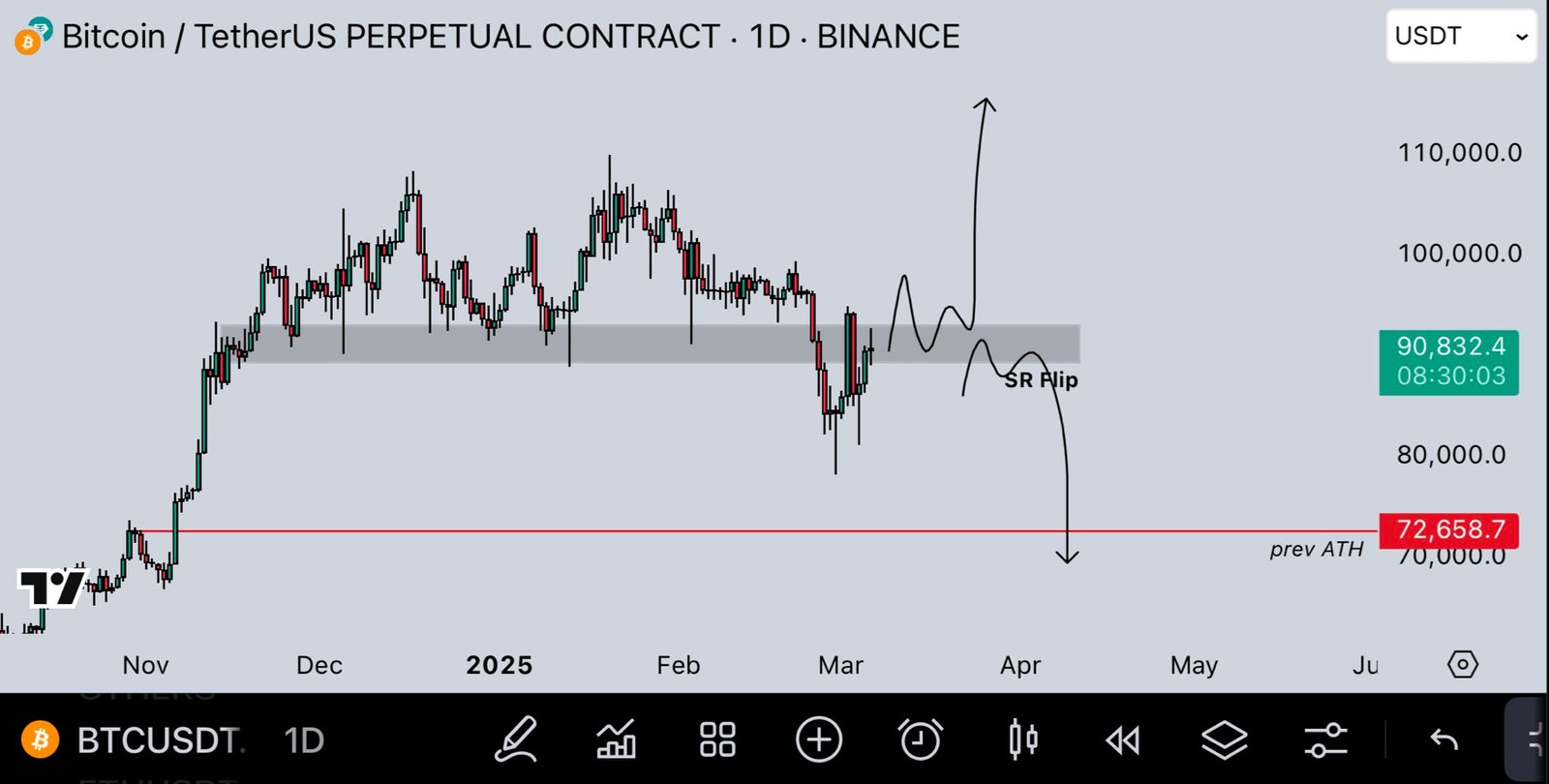Tap the plus circle add button
The image size is (1549, 784).
(x=819, y=740)
